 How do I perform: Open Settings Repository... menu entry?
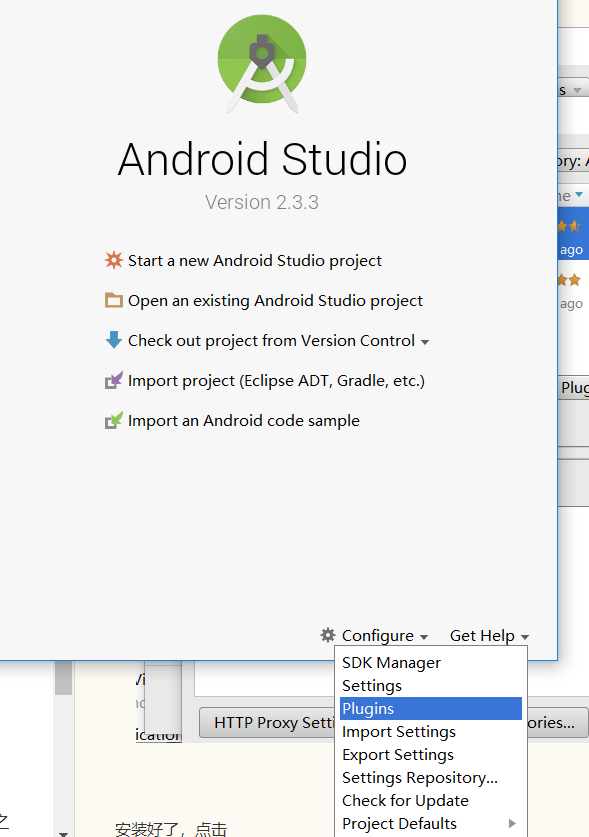pos(431,777)
